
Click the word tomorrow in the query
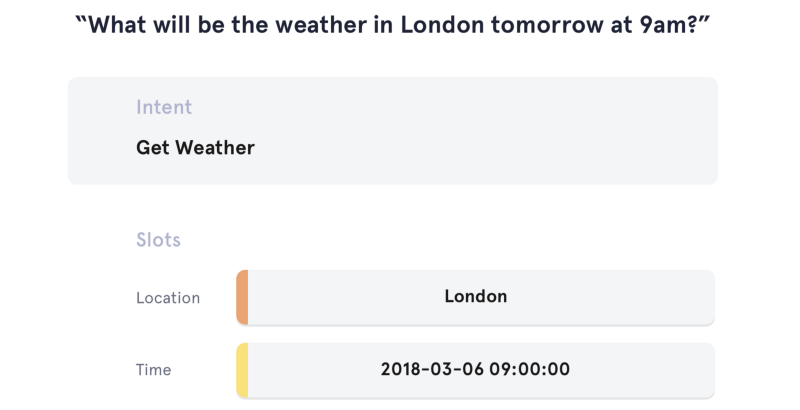point(547,24)
